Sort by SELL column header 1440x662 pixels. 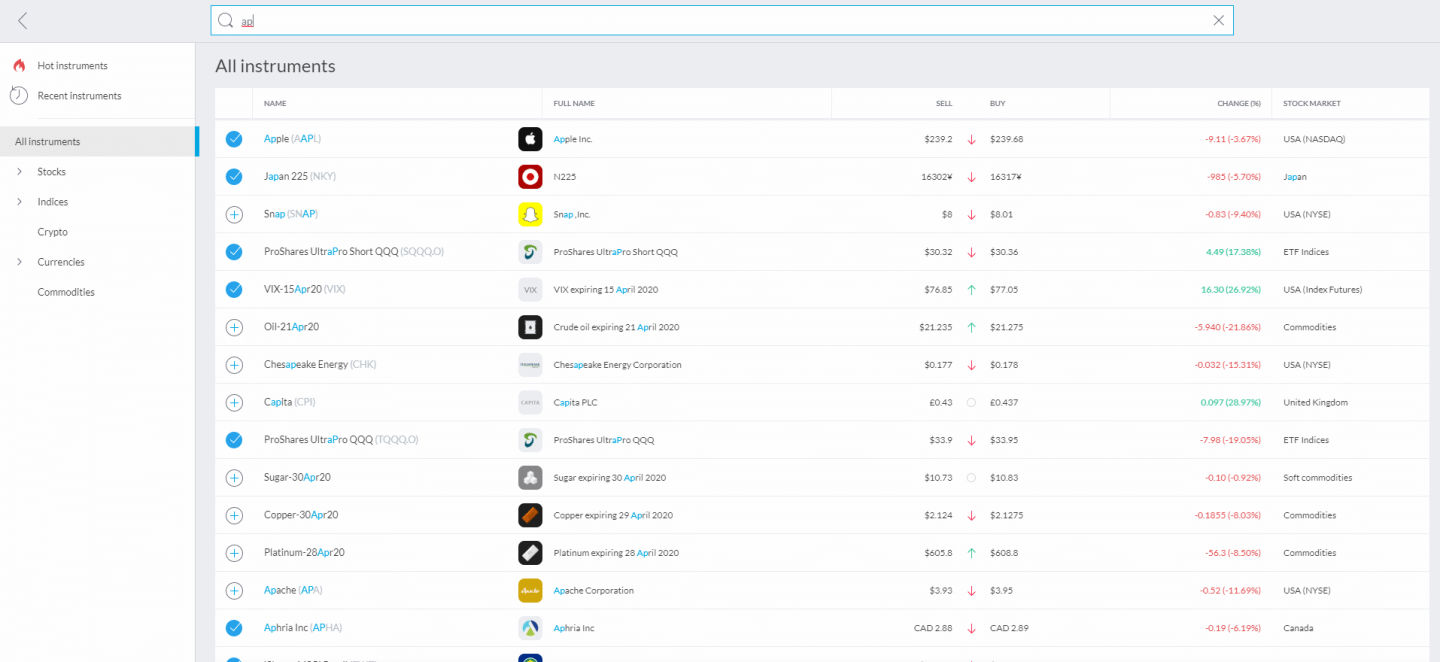944,103
